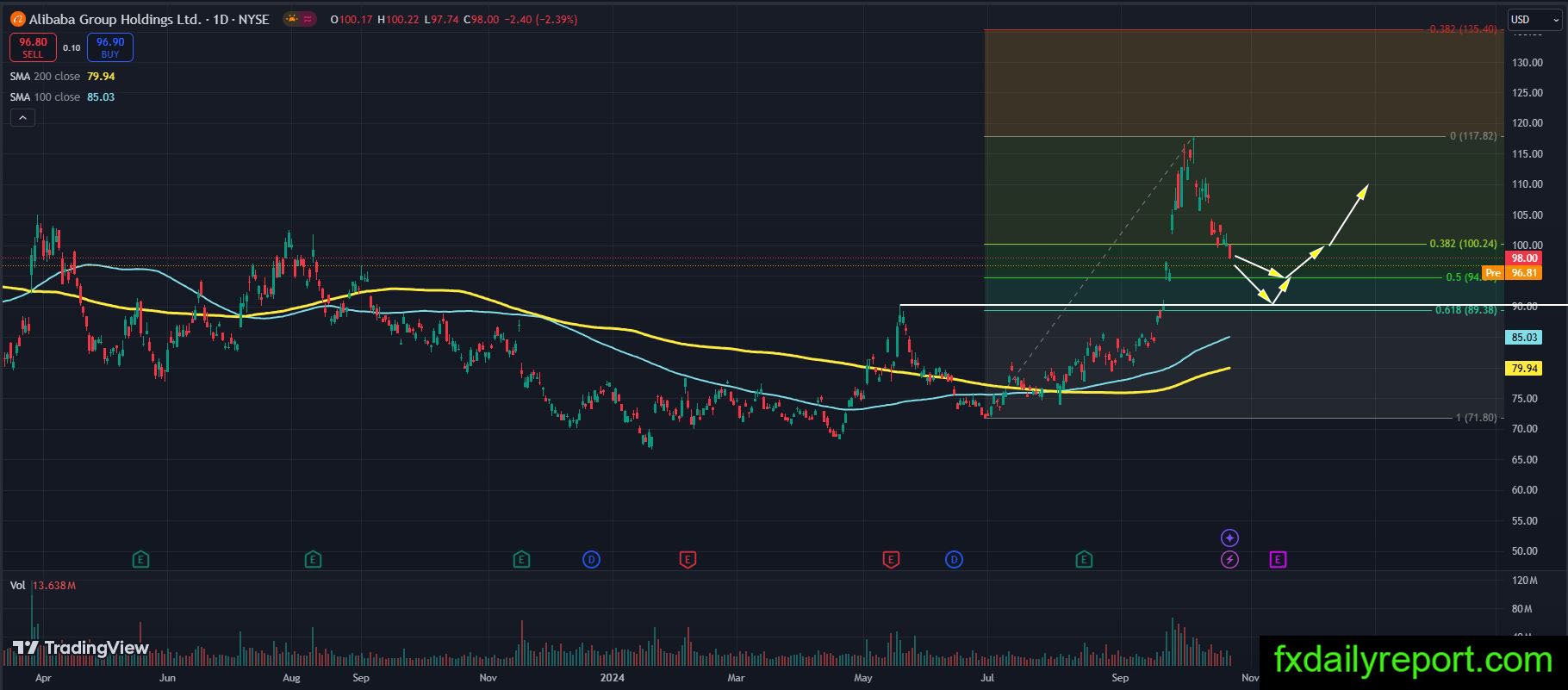Click the TradingView logo

pos(81,648)
